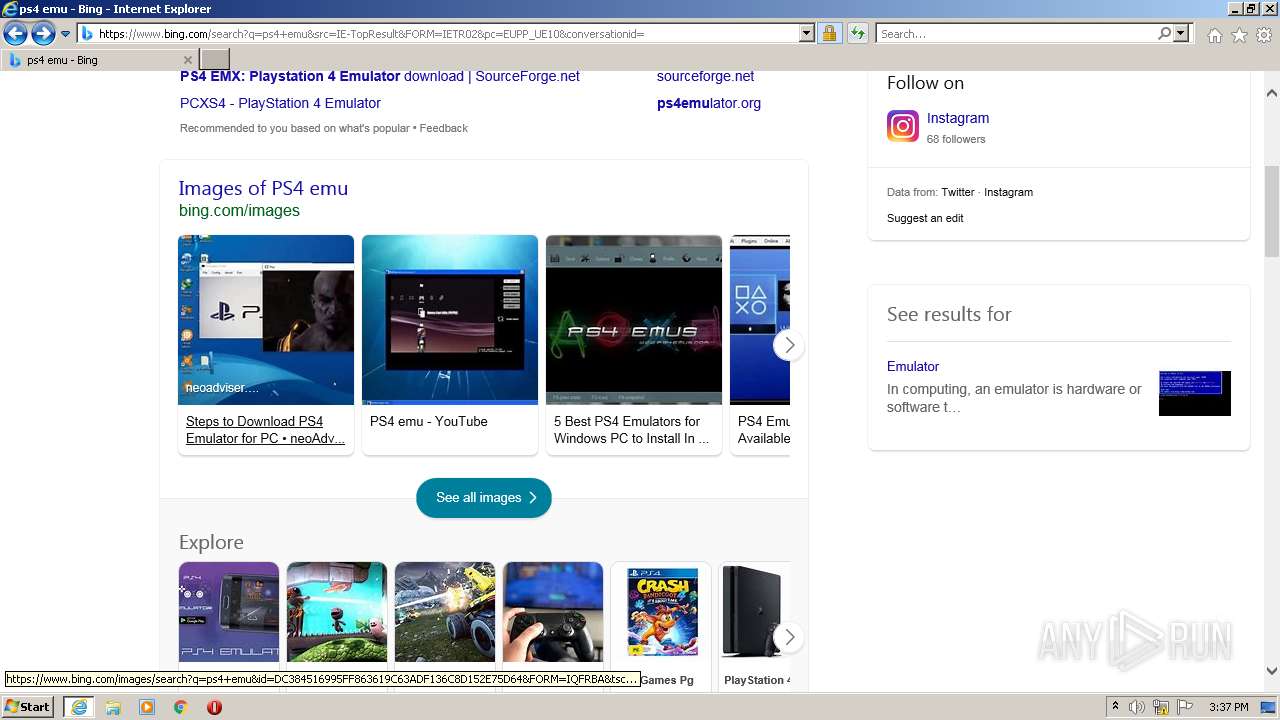Image resolution: width=1280 pixels, height=720 pixels.
Task: Expand the address bar autocomplete dropdown
Action: (x=807, y=34)
